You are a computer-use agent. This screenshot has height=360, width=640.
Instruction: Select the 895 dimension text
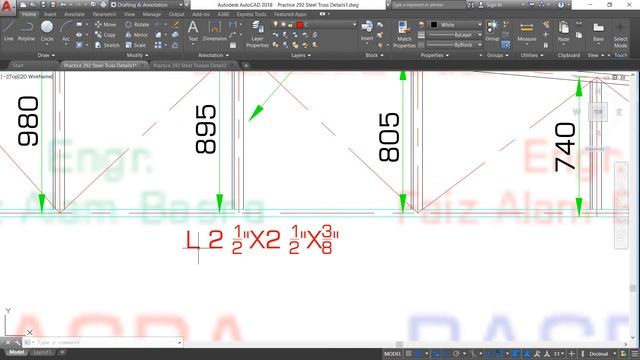tap(206, 129)
